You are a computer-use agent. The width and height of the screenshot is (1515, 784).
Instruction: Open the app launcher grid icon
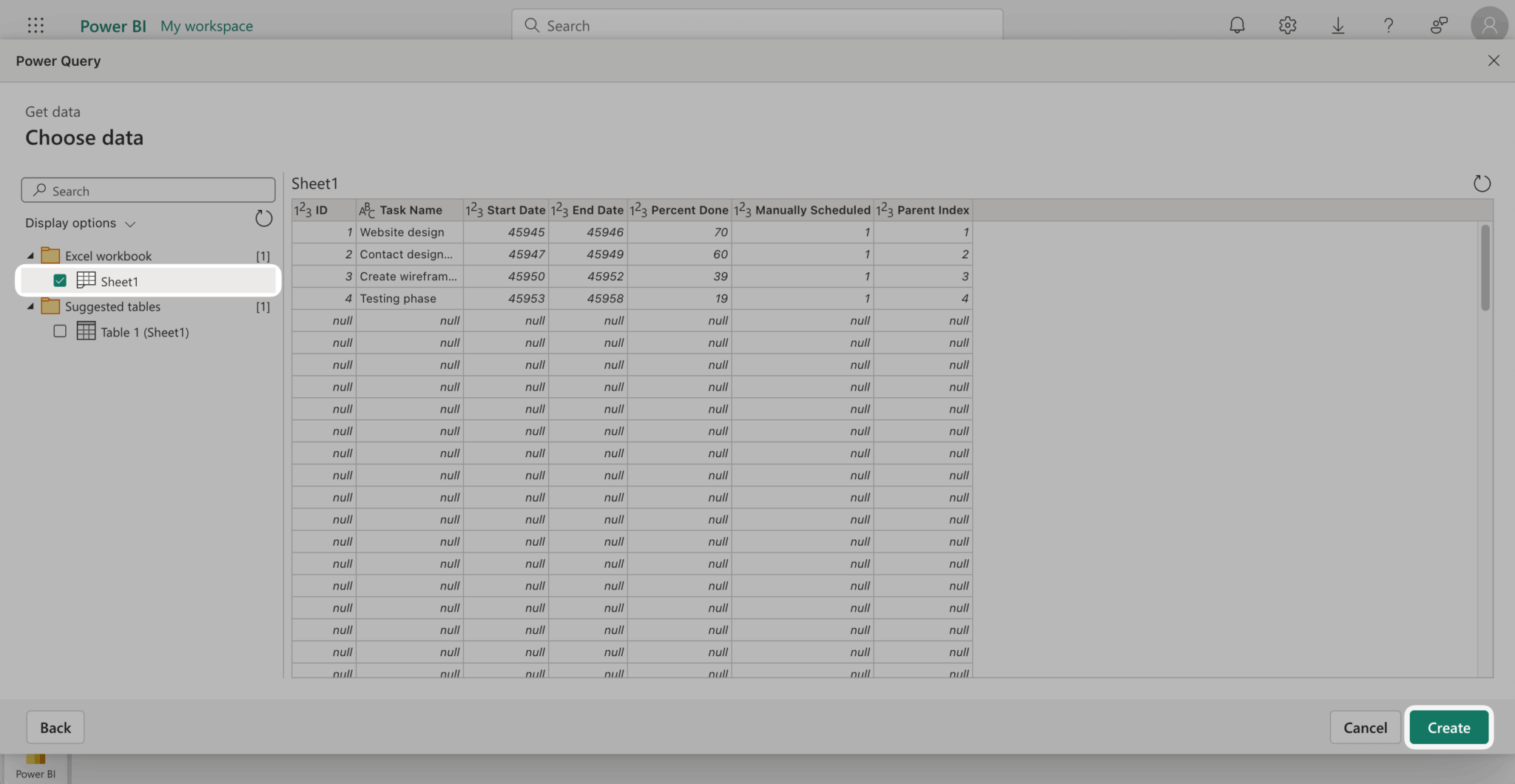click(36, 26)
